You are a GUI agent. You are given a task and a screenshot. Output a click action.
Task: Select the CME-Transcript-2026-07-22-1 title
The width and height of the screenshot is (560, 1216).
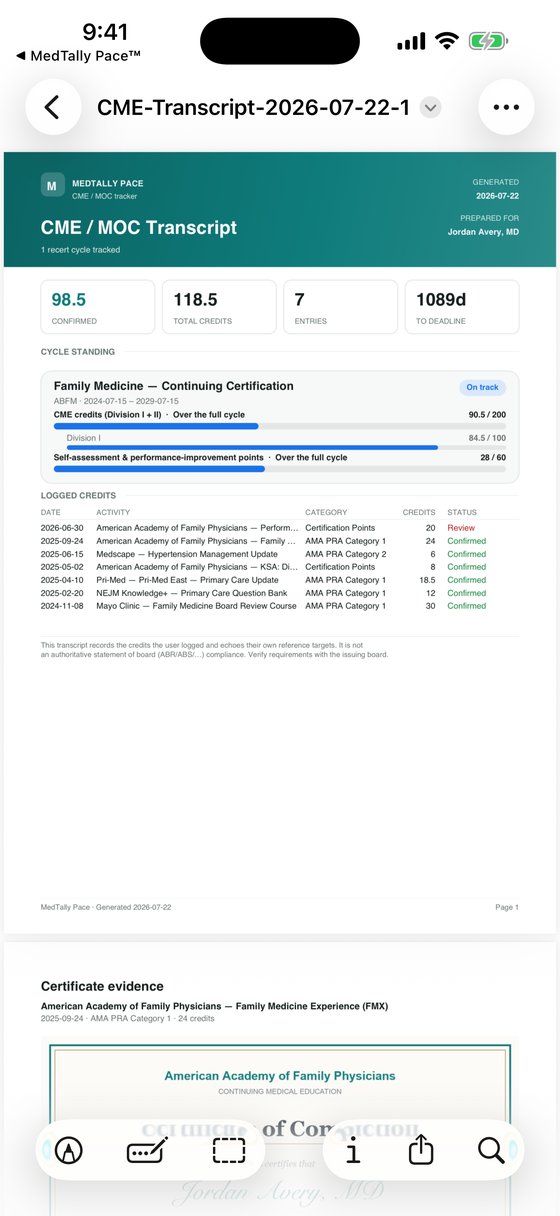(x=253, y=107)
